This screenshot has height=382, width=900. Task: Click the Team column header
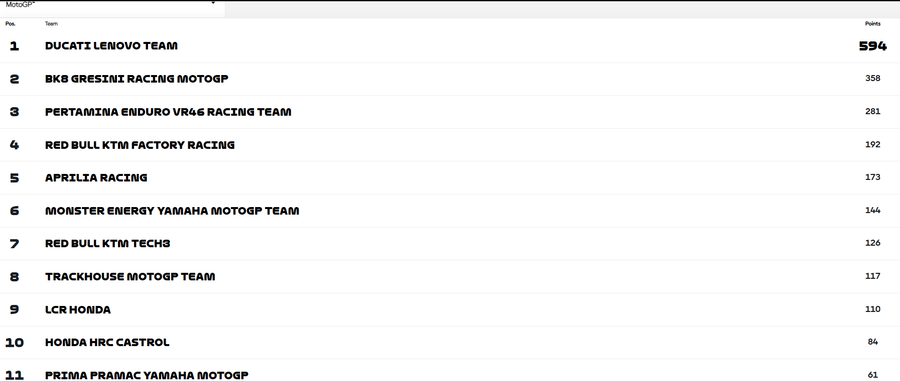click(51, 24)
